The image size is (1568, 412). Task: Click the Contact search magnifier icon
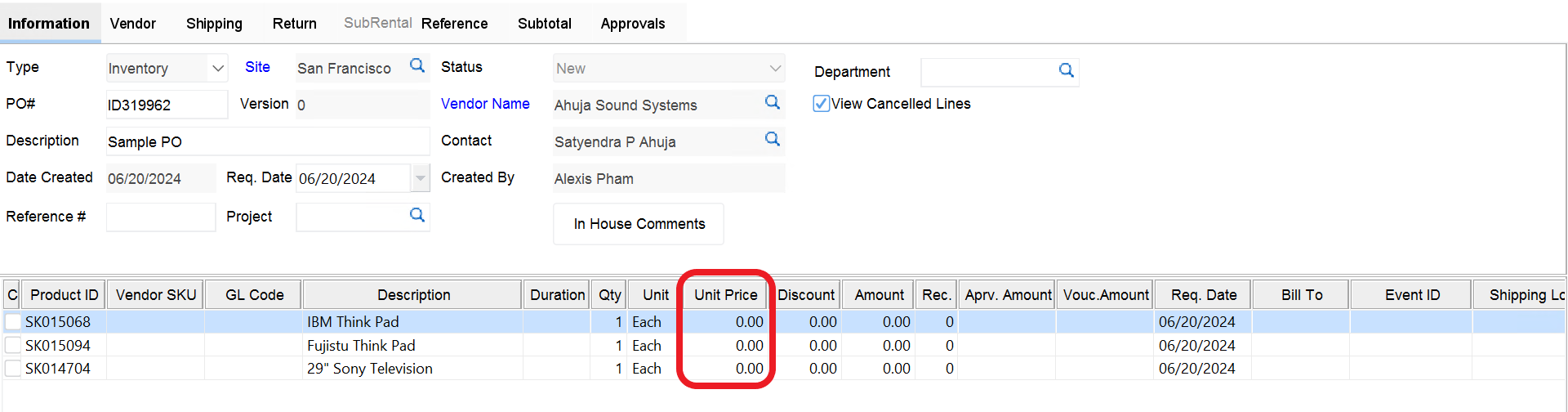(772, 140)
